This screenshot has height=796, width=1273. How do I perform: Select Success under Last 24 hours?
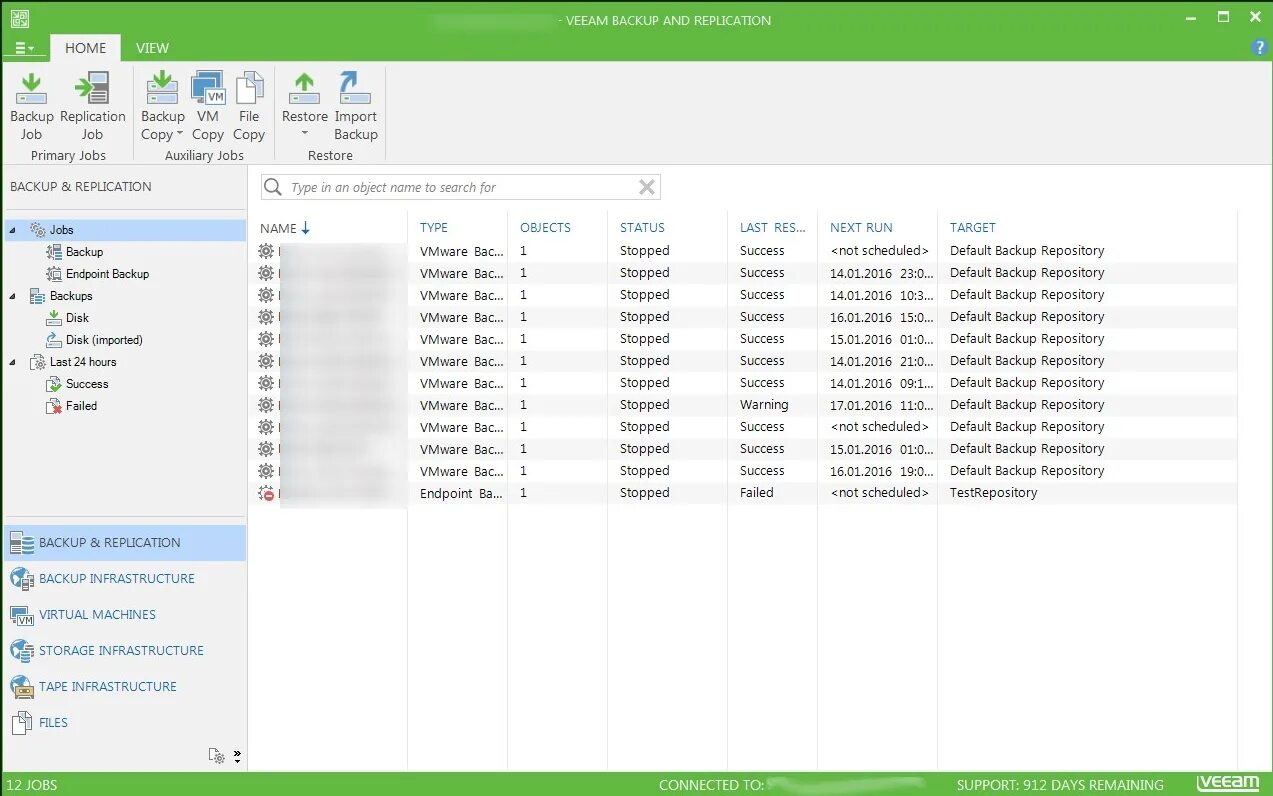pyautogui.click(x=87, y=384)
